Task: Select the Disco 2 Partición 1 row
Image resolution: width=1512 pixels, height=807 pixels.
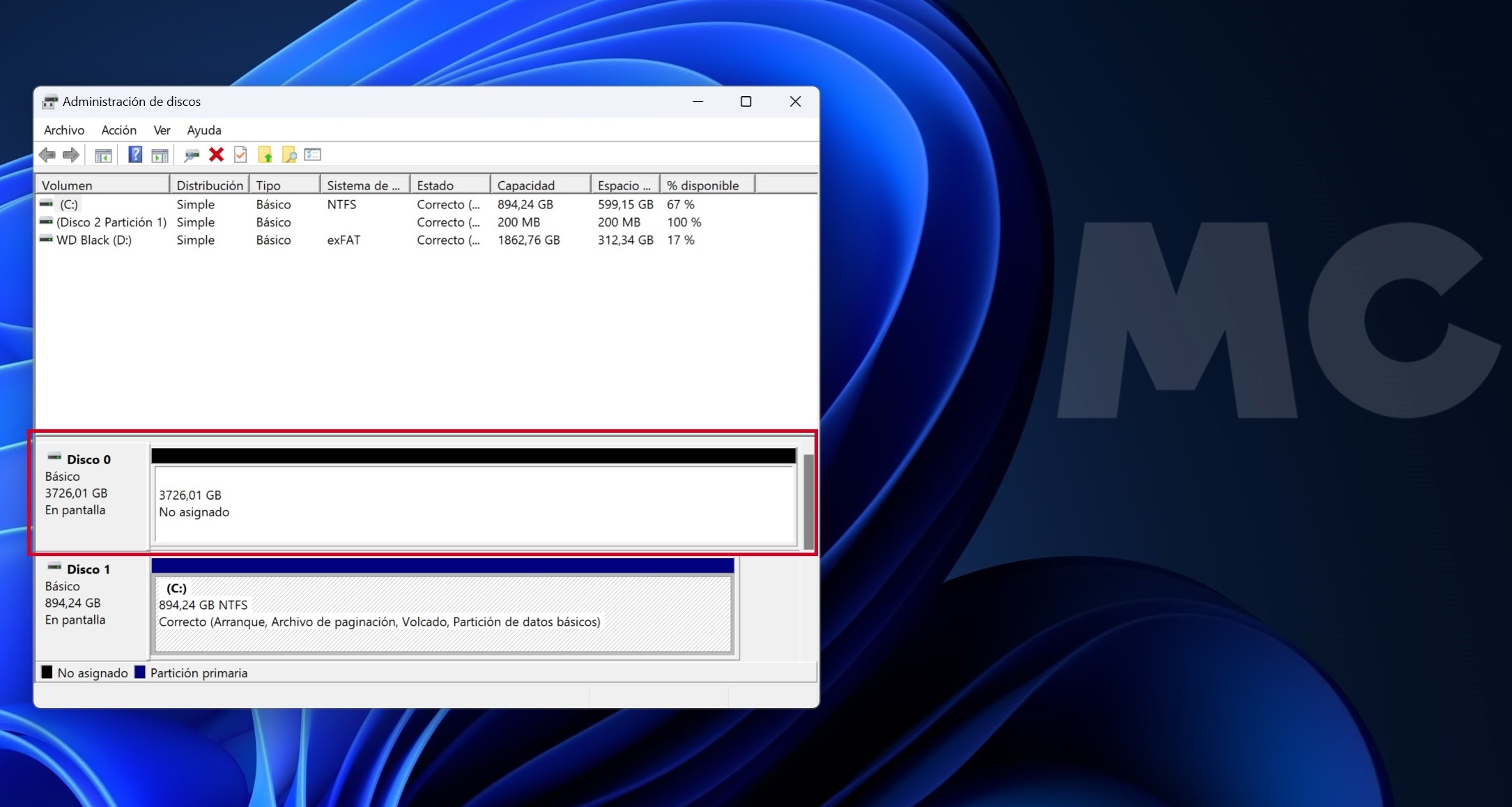Action: tap(111, 222)
